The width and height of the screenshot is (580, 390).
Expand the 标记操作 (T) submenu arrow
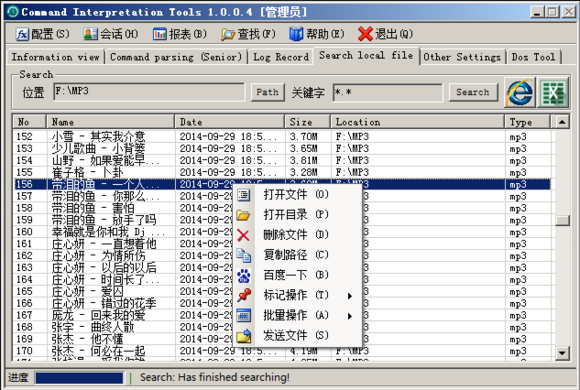point(350,296)
